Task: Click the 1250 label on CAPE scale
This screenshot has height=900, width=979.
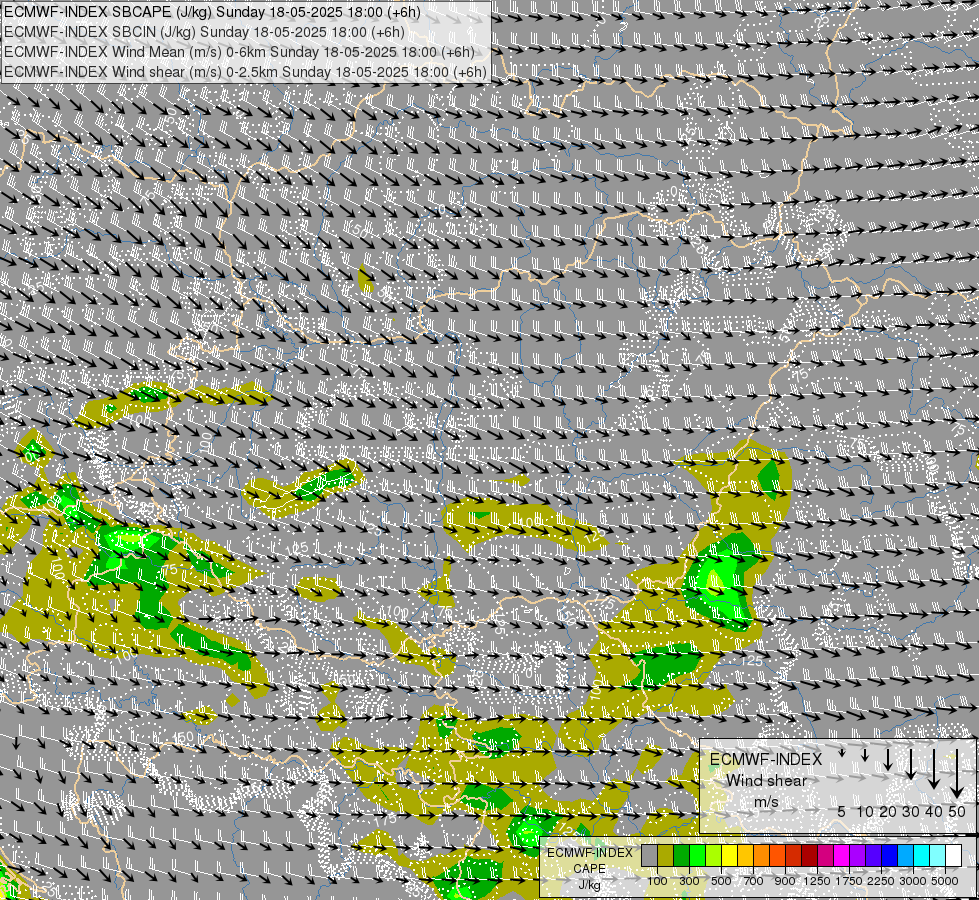Action: point(817,881)
